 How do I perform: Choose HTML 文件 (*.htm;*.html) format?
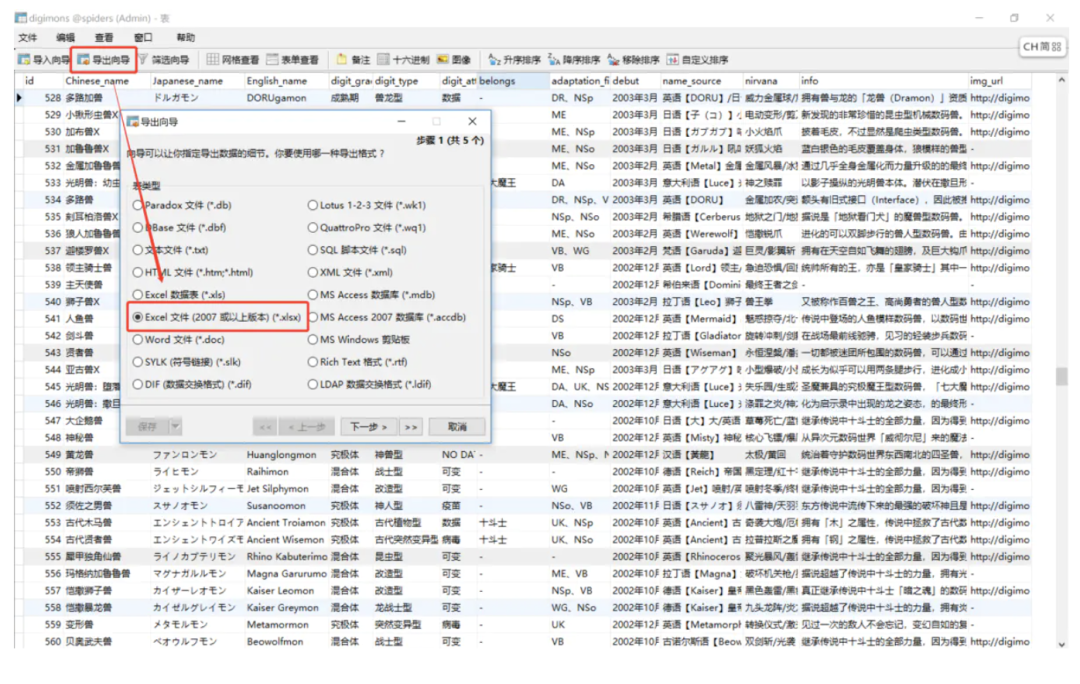[x=193, y=272]
